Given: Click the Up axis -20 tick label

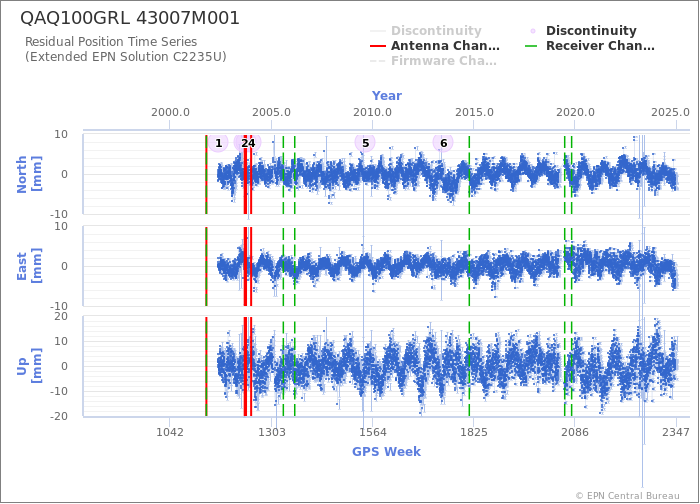Looking at the screenshot, I should 58,416.
